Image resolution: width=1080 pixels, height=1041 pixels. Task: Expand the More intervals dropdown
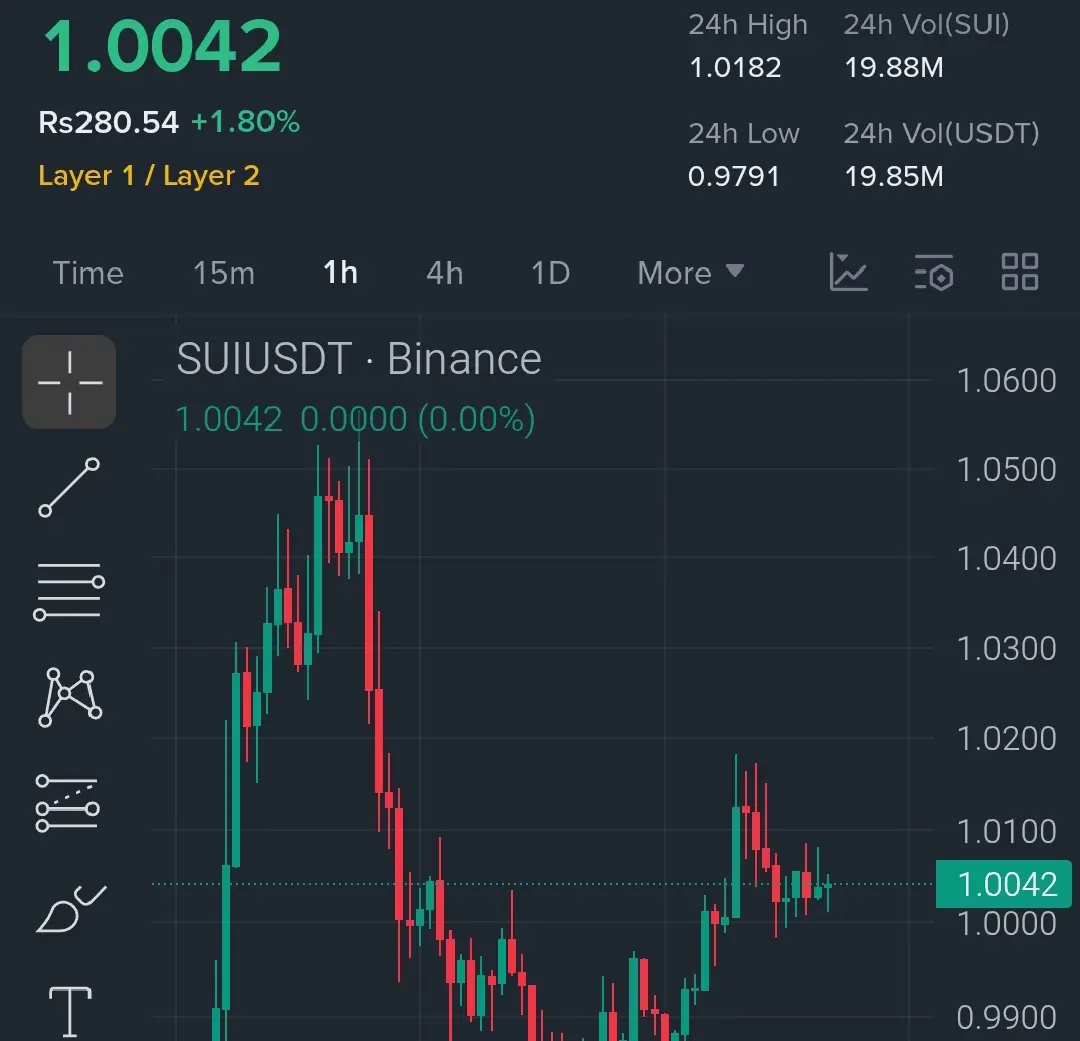point(691,273)
